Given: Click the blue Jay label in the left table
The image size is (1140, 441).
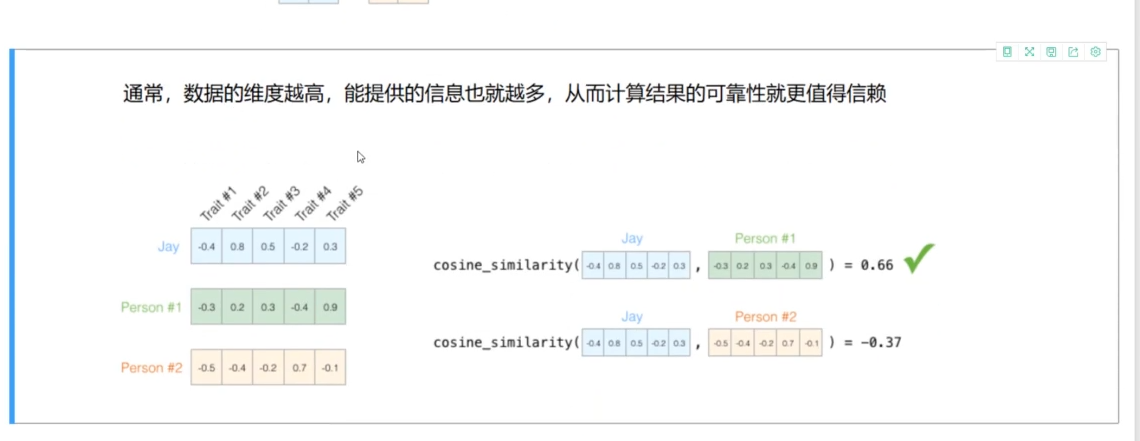Looking at the screenshot, I should [x=169, y=246].
